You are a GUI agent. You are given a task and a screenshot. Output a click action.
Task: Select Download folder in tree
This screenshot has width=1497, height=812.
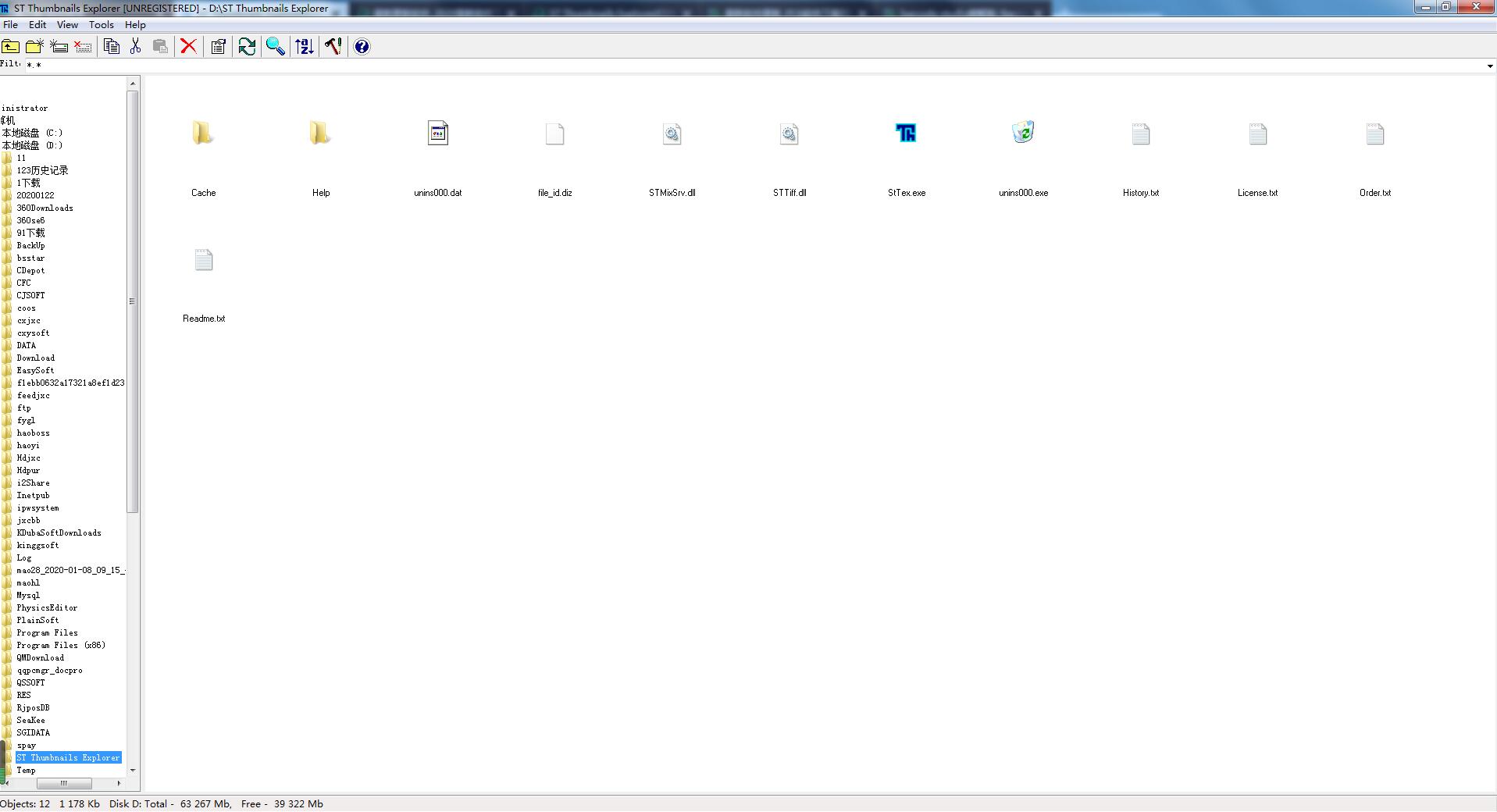click(35, 358)
